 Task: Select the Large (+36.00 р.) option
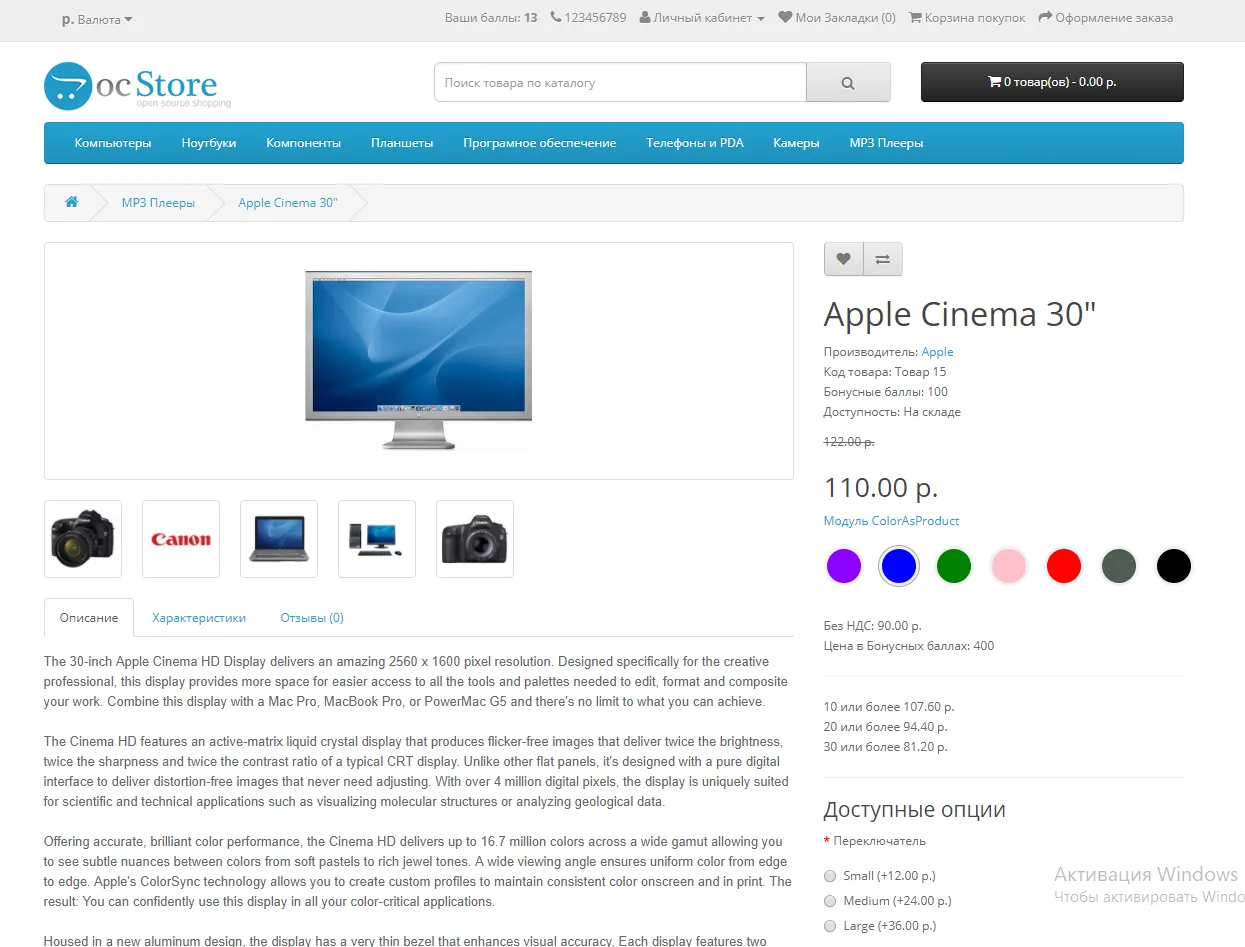coord(830,926)
